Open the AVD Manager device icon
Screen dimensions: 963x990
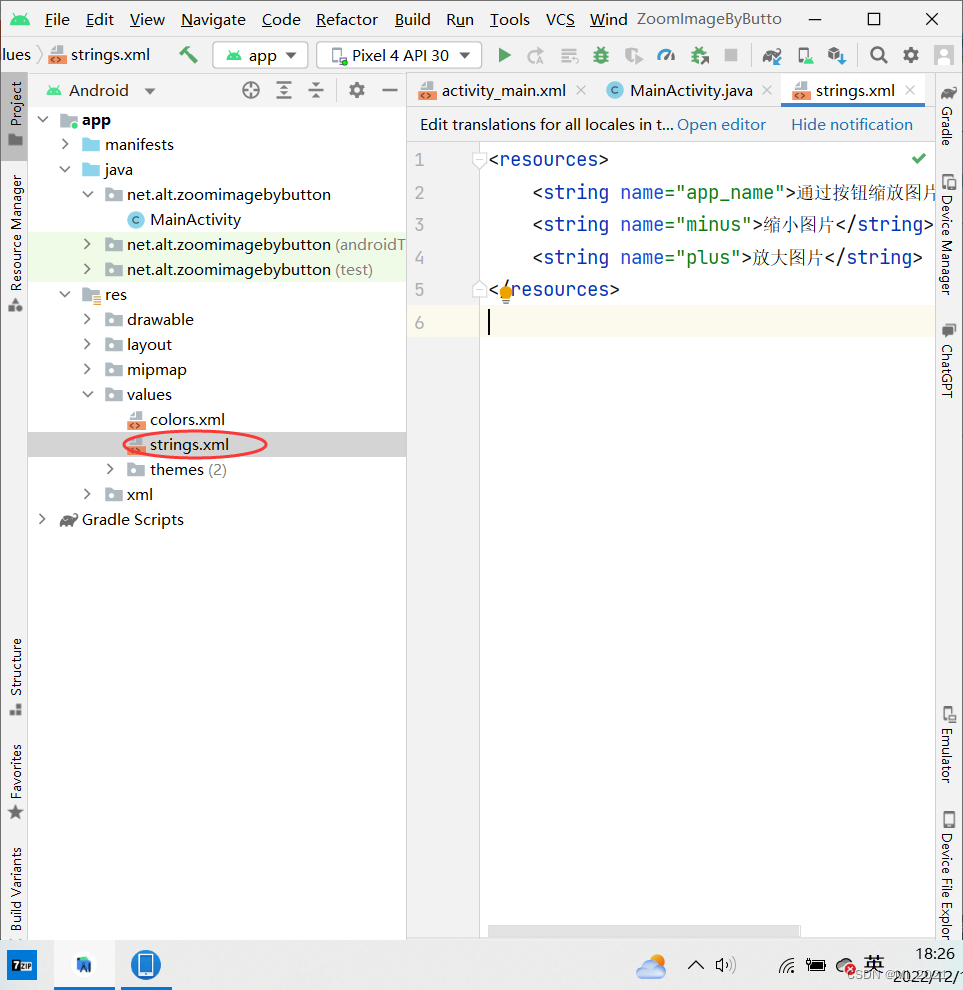pyautogui.click(x=805, y=56)
